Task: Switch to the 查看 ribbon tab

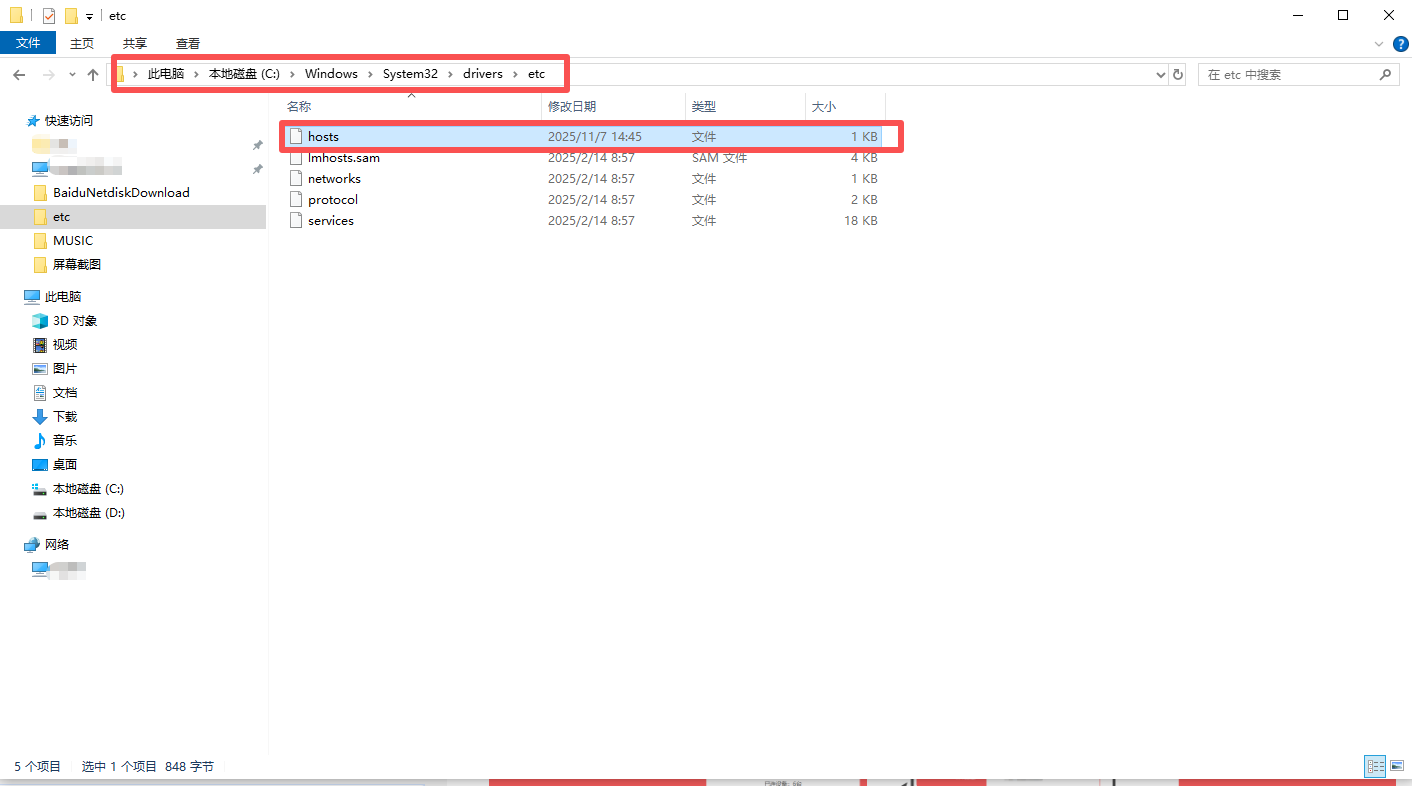Action: point(188,43)
